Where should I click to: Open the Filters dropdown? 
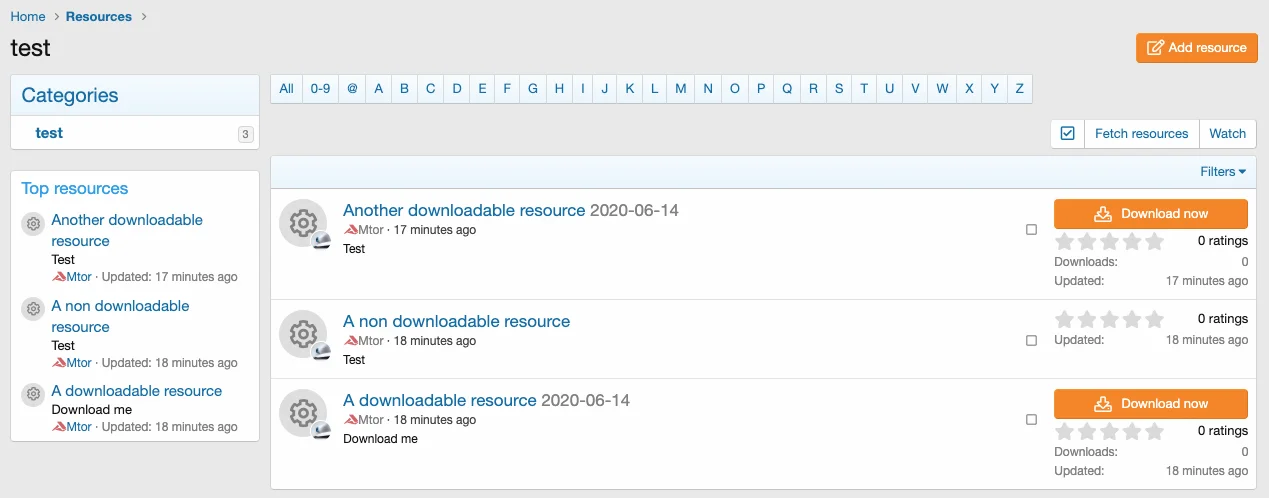(x=1222, y=172)
